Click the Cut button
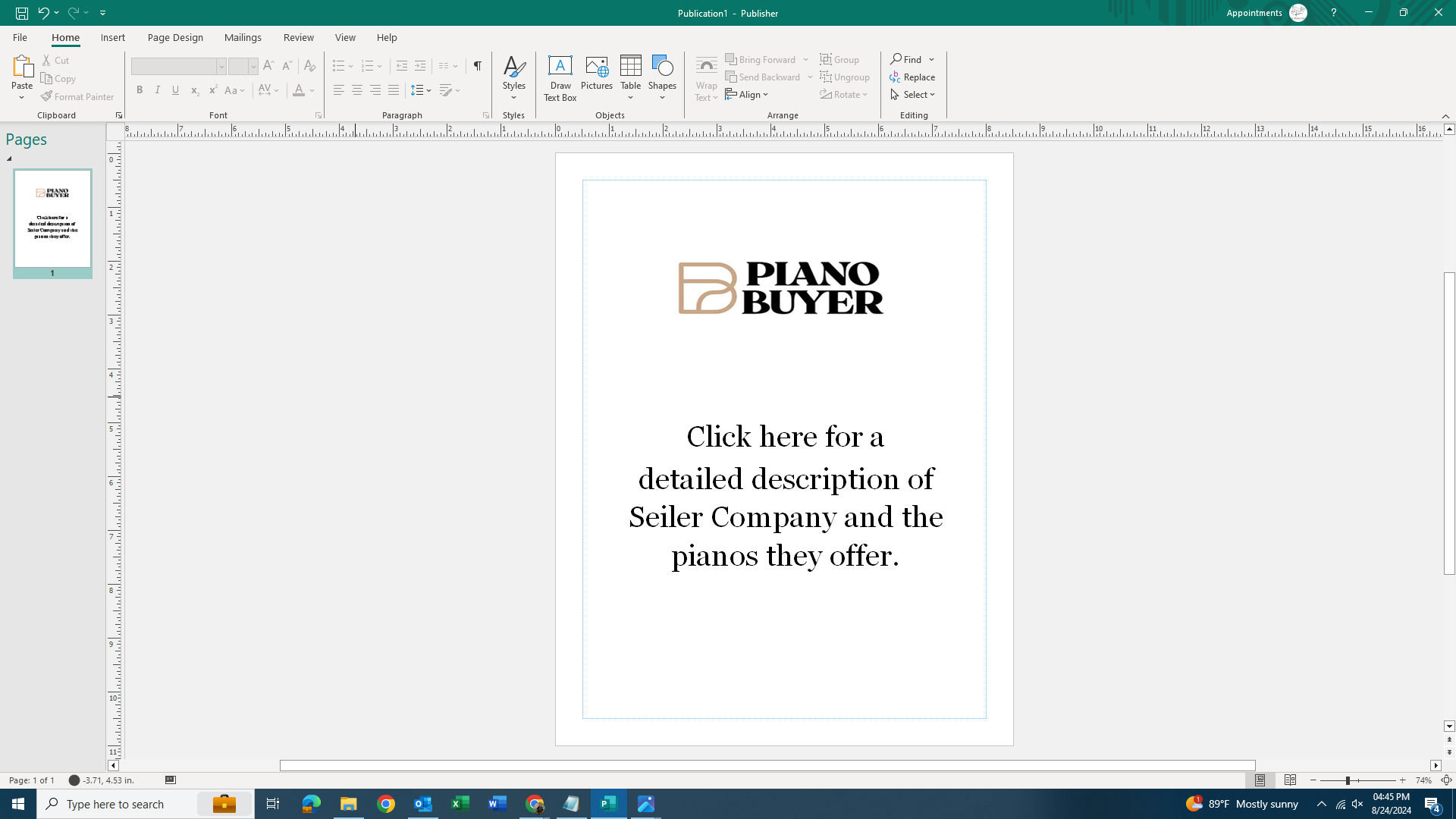The height and width of the screenshot is (819, 1456). click(56, 60)
